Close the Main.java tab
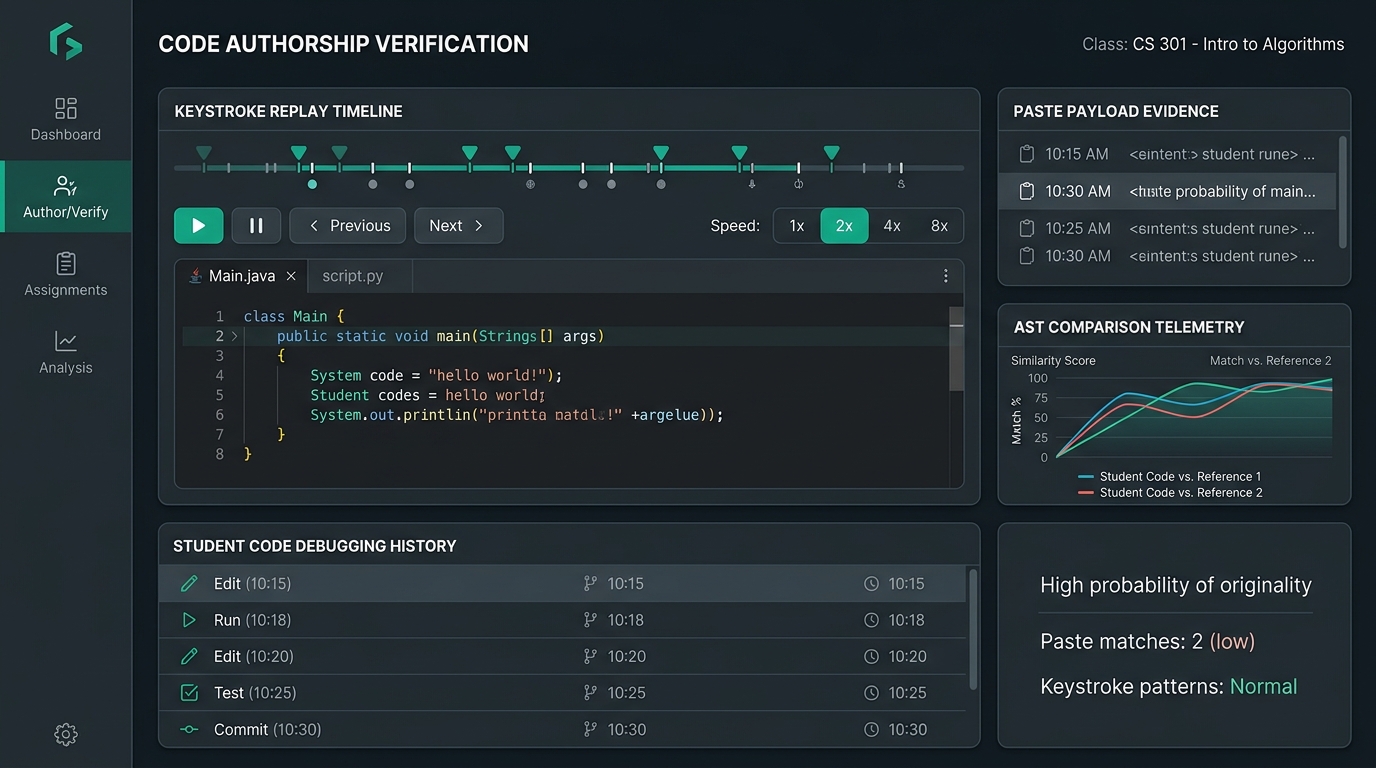This screenshot has height=768, width=1376. pos(291,276)
